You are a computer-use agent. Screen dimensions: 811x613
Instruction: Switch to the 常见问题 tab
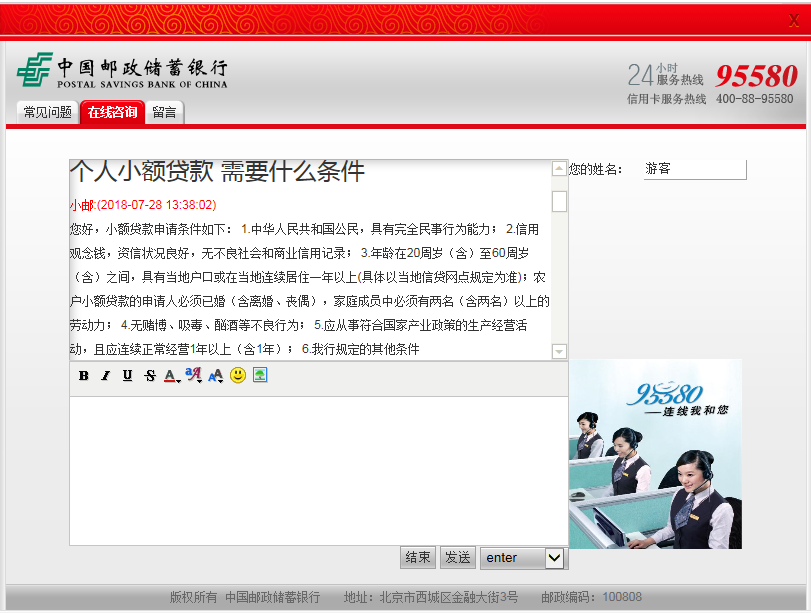point(48,112)
